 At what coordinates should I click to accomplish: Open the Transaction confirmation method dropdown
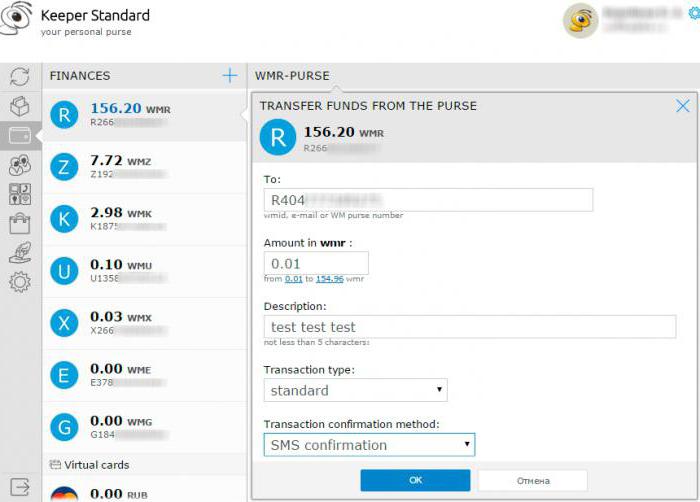(369, 445)
